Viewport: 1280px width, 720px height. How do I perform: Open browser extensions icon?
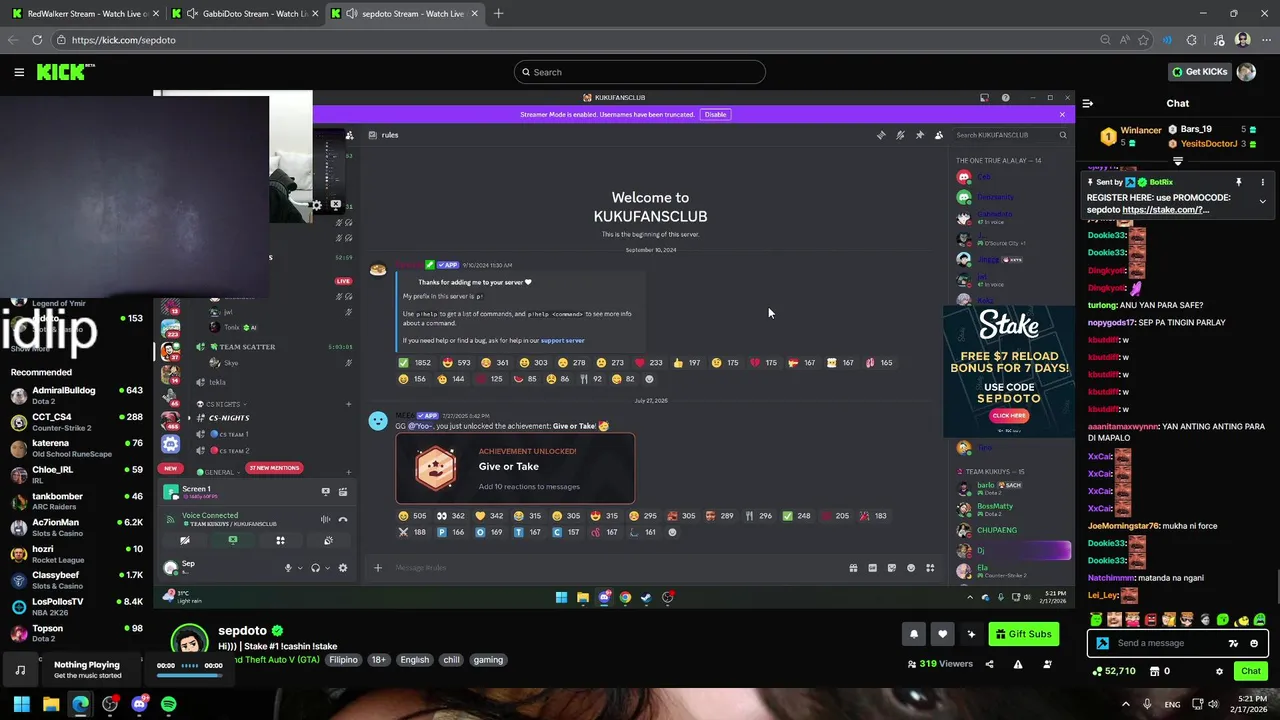click(1191, 40)
